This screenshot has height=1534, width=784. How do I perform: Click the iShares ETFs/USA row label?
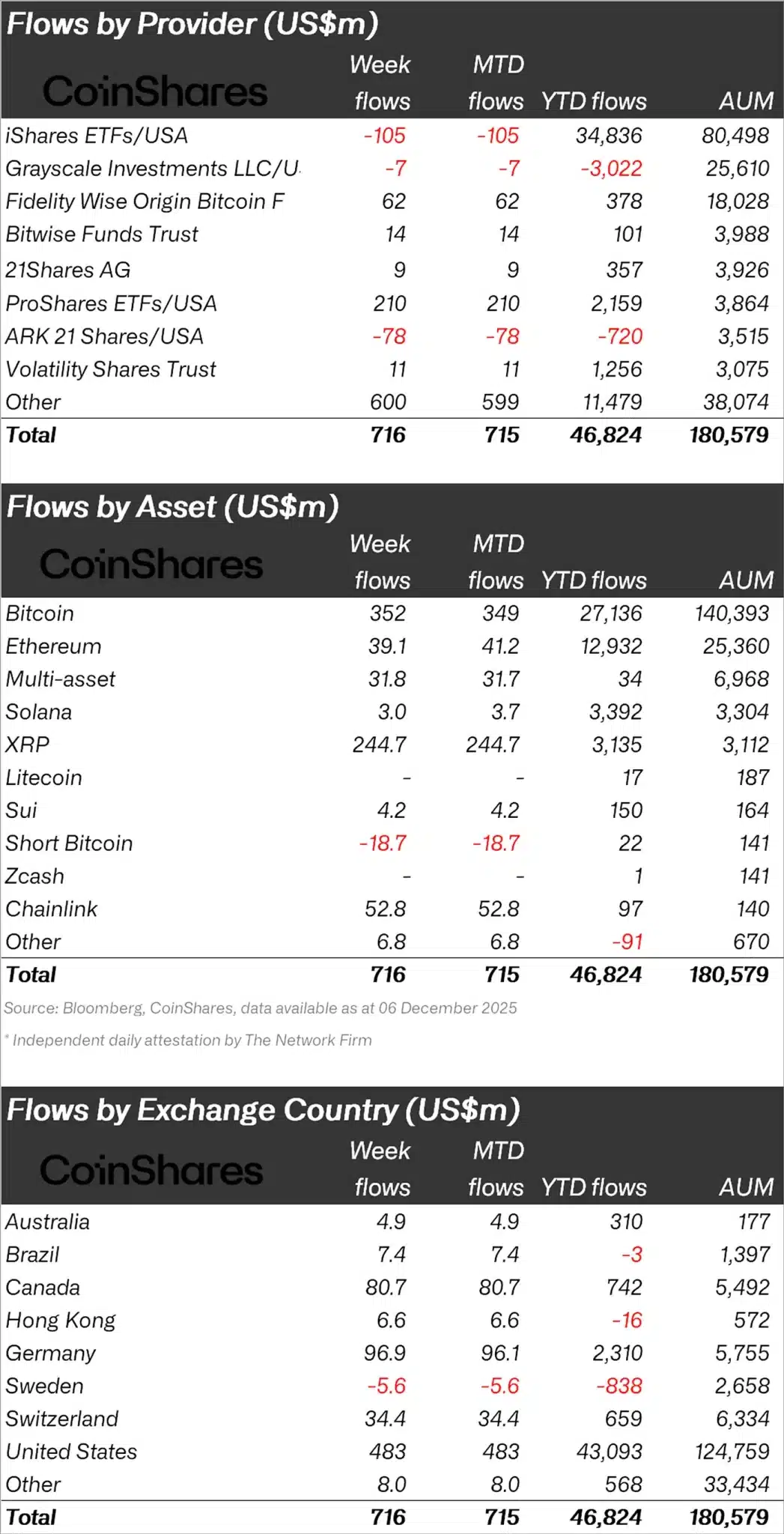(97, 136)
